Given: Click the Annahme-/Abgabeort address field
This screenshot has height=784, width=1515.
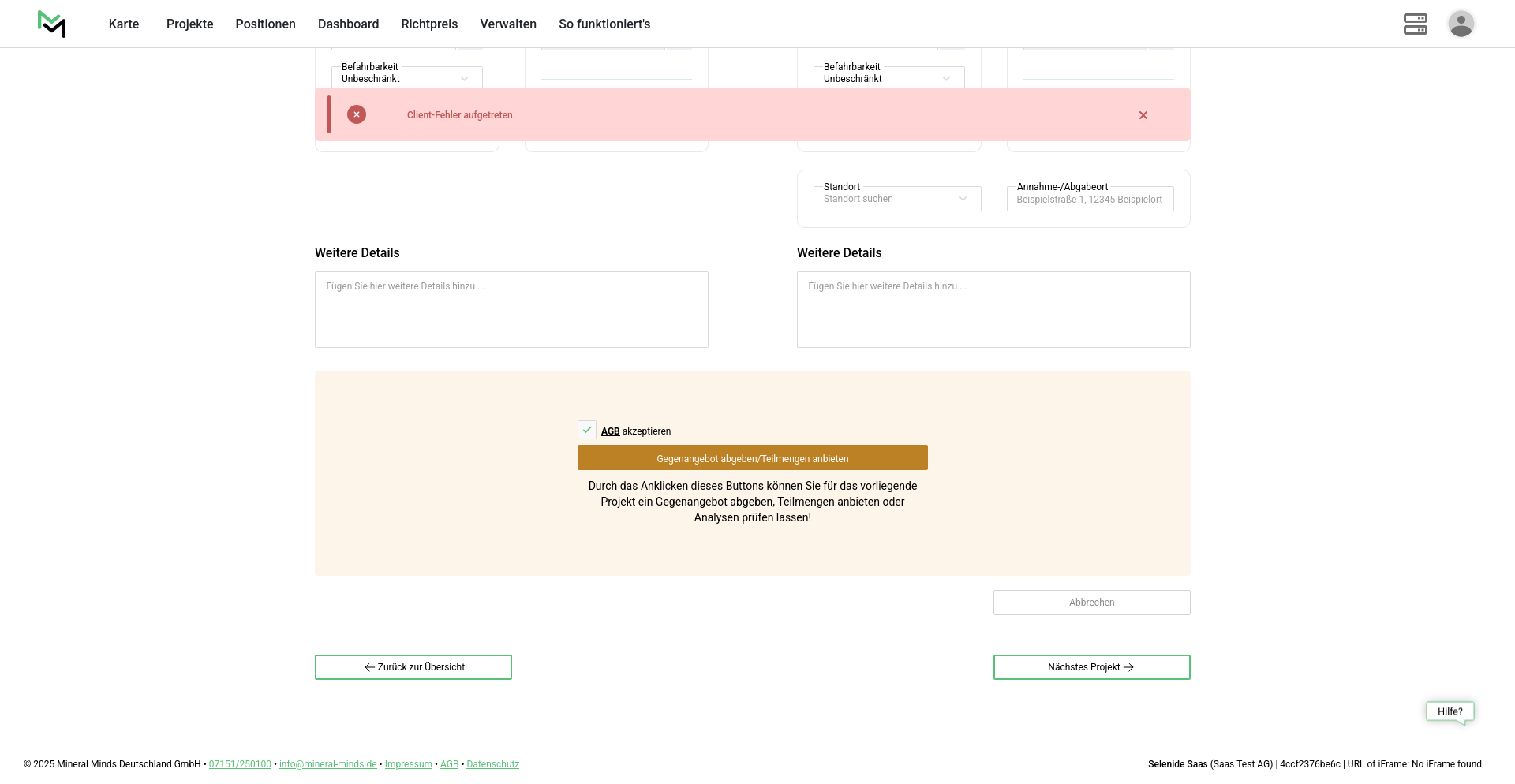Looking at the screenshot, I should point(1090,200).
